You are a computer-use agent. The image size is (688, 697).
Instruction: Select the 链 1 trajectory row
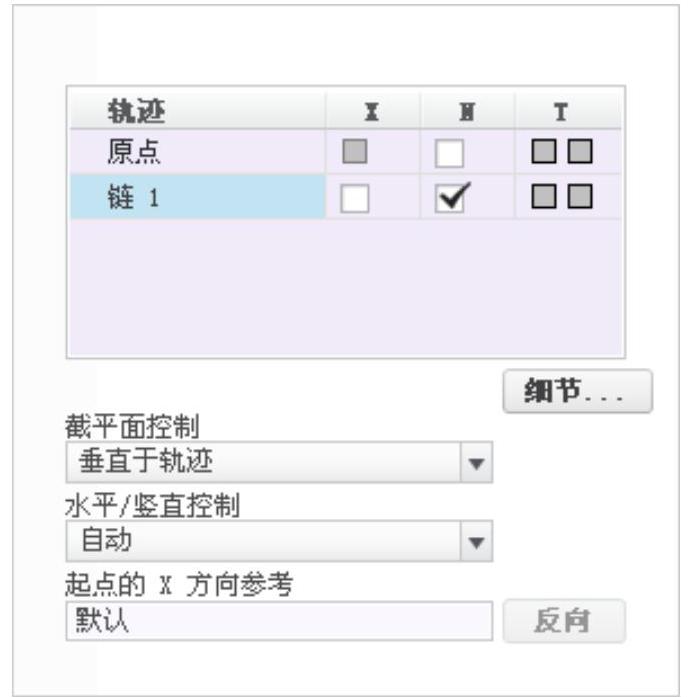pyautogui.click(x=197, y=196)
